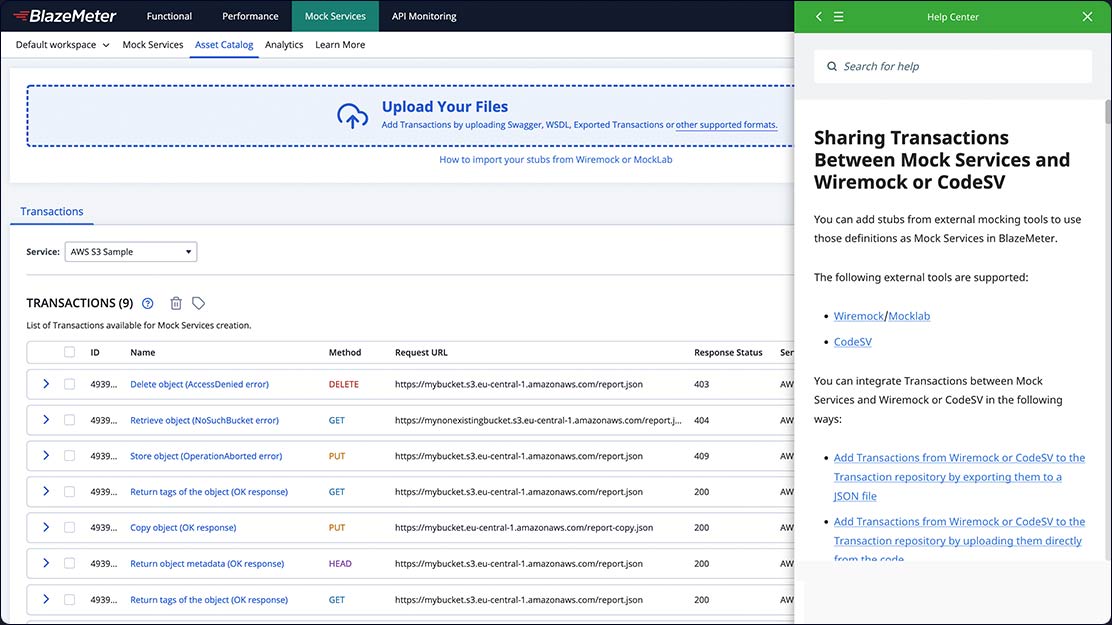Open link about uploading Transactions directly from code
The height and width of the screenshot is (625, 1112).
pos(959,540)
